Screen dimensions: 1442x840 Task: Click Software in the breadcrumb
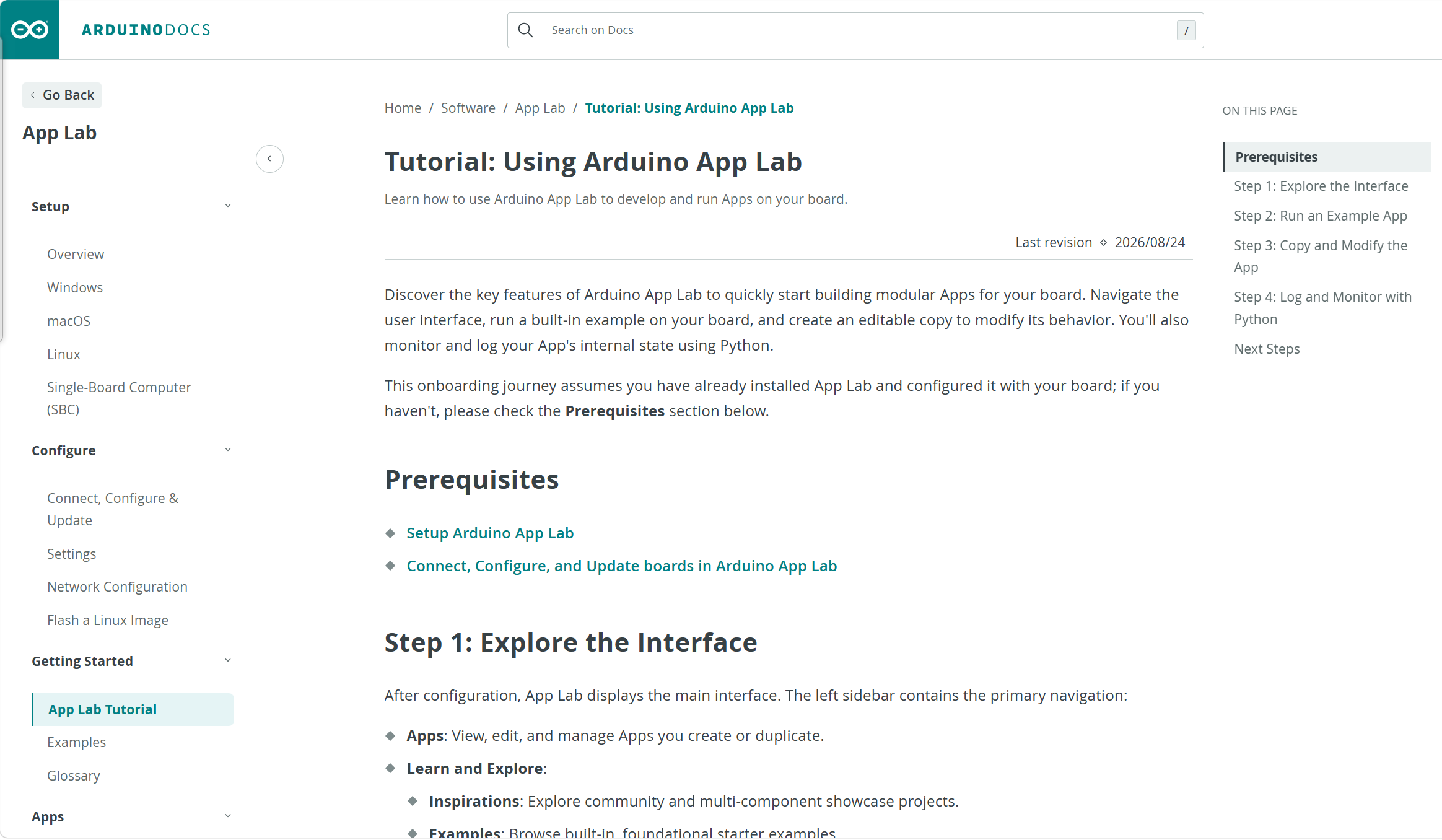click(468, 108)
